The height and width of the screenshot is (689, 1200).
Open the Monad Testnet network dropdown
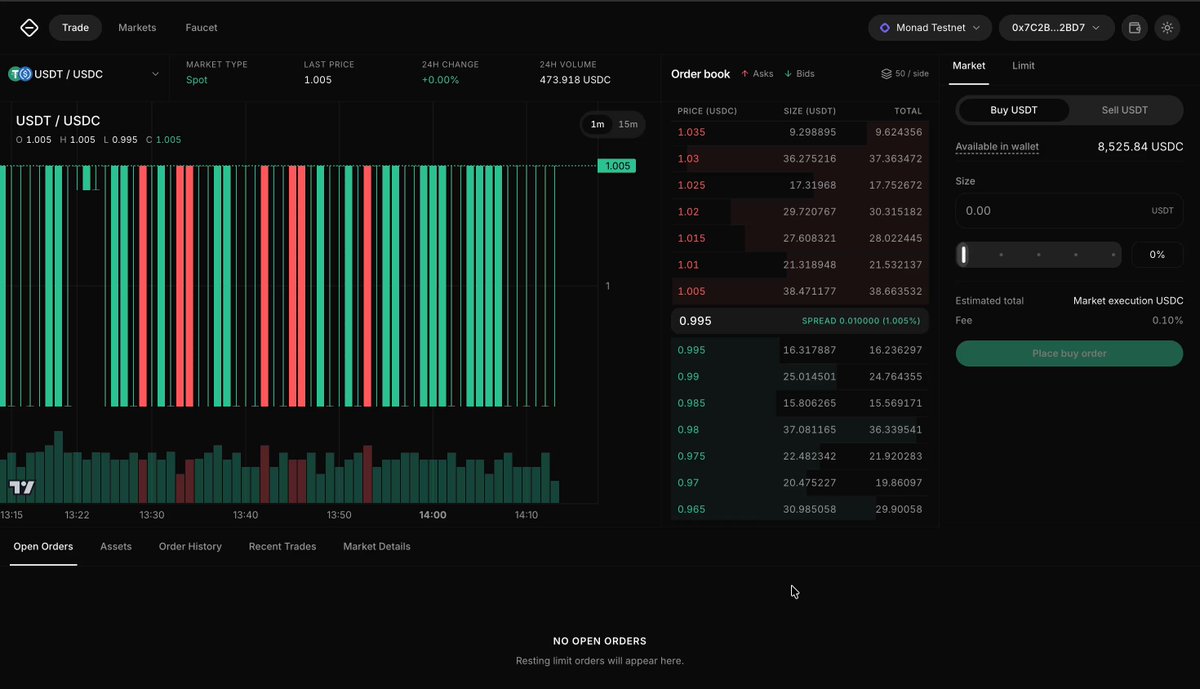[x=930, y=28]
